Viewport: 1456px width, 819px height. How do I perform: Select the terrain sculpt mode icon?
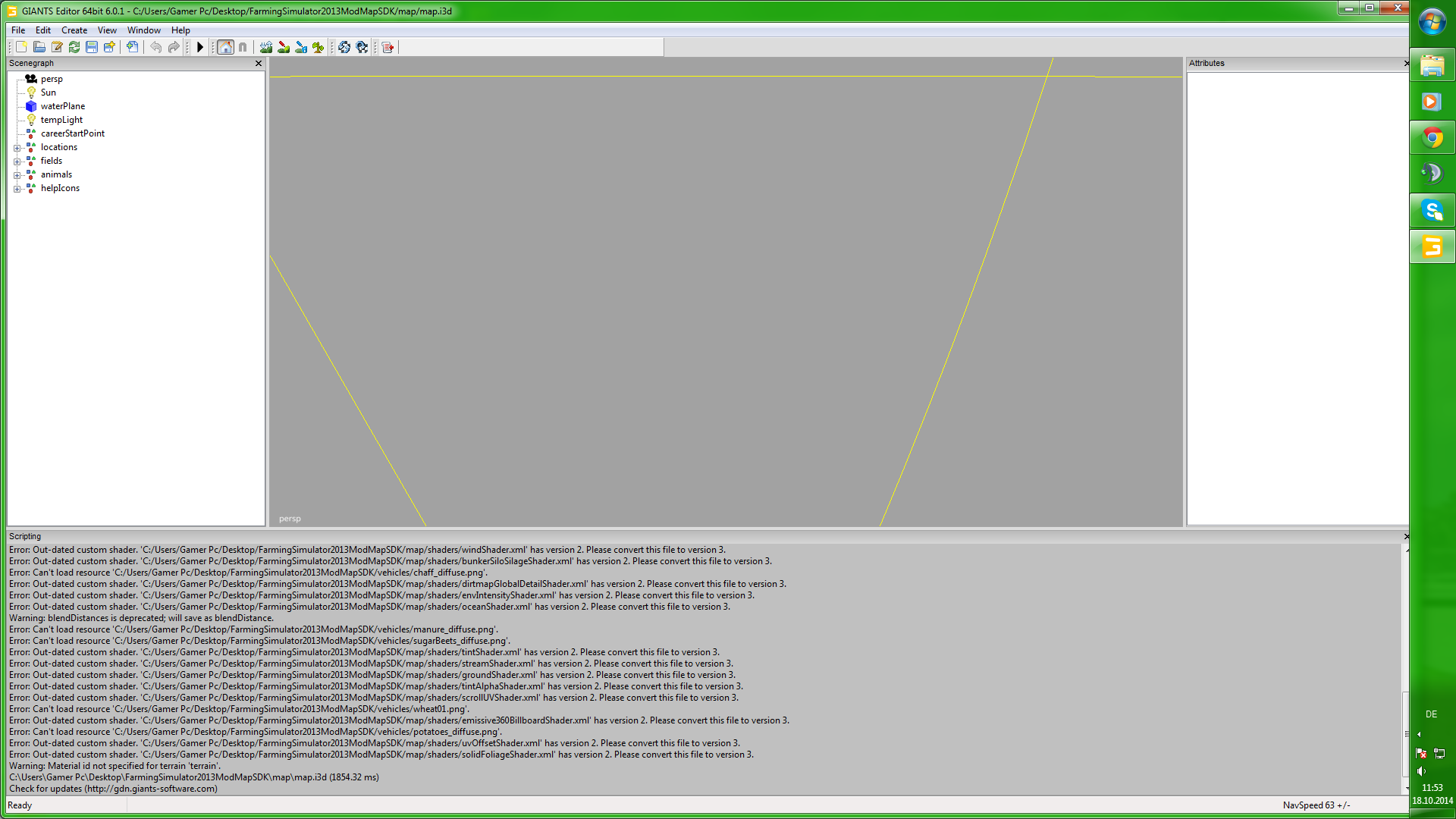pos(266,47)
